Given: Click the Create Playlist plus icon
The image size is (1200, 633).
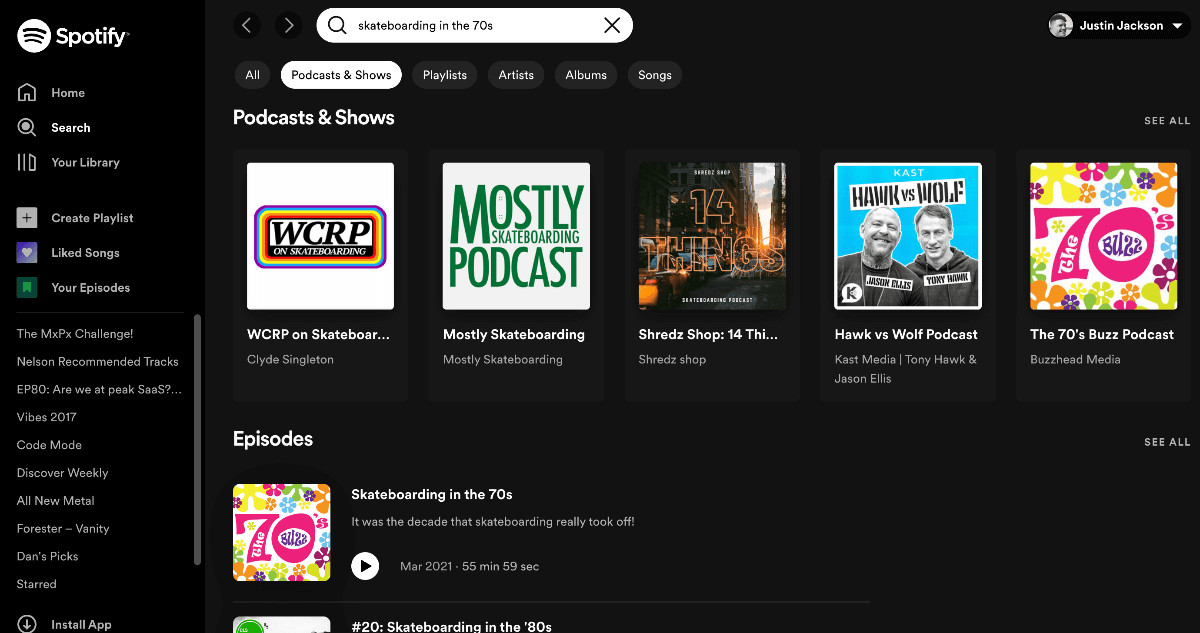Looking at the screenshot, I should pyautogui.click(x=27, y=218).
